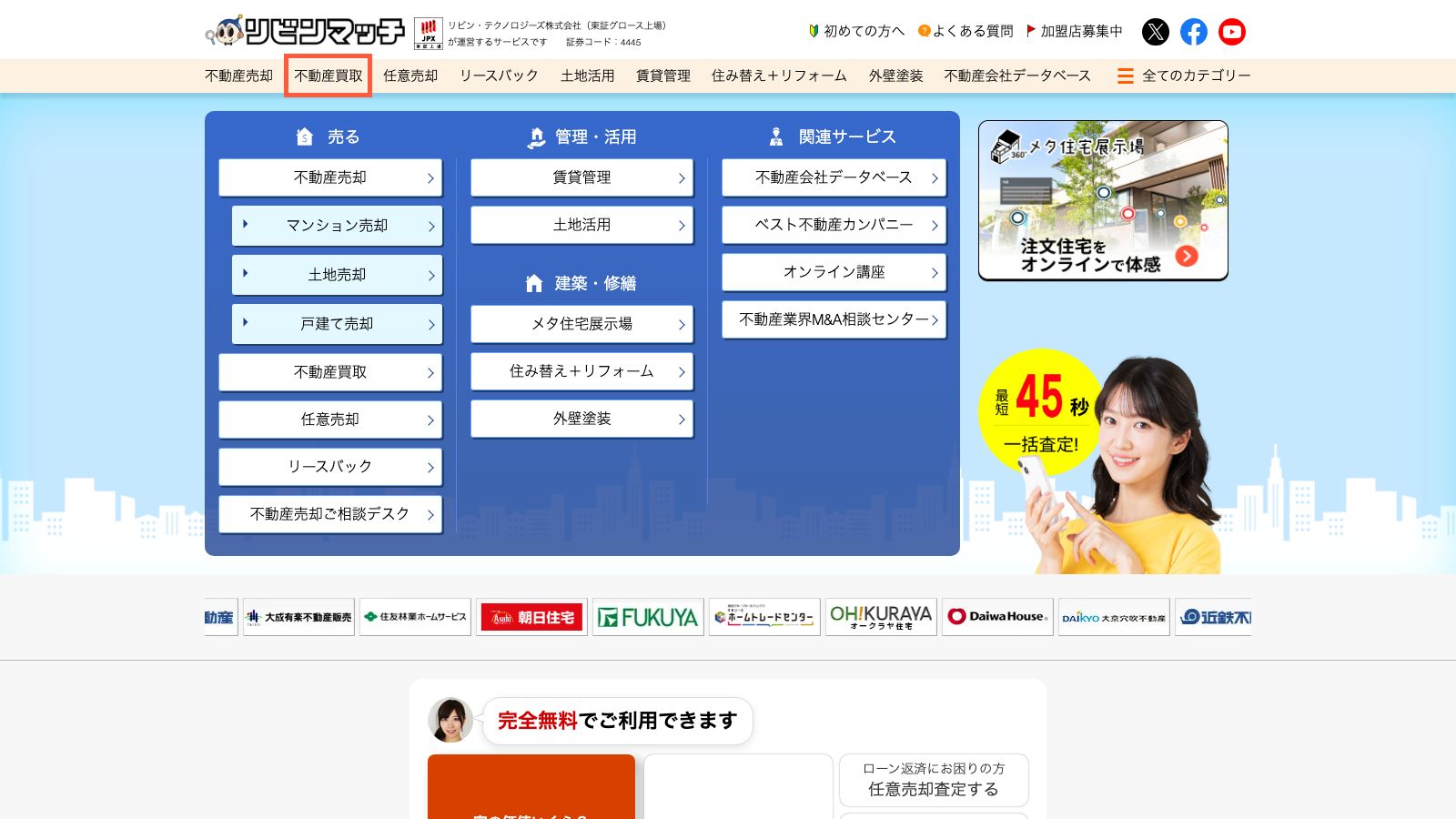Image resolution: width=1456 pixels, height=819 pixels.
Task: Click the OH!KURAYA partner logo
Action: [x=881, y=617]
